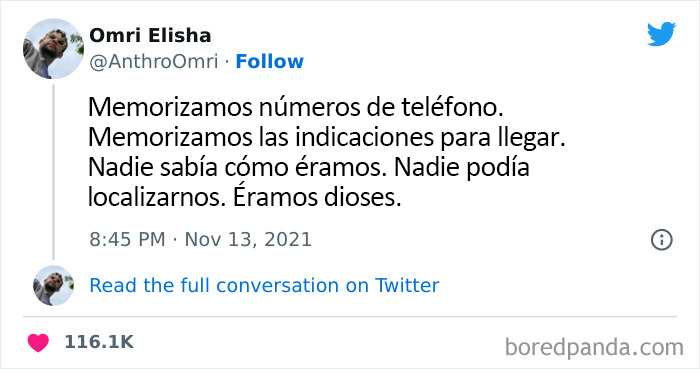
Task: Open the tweet info circle icon
Action: (x=662, y=240)
